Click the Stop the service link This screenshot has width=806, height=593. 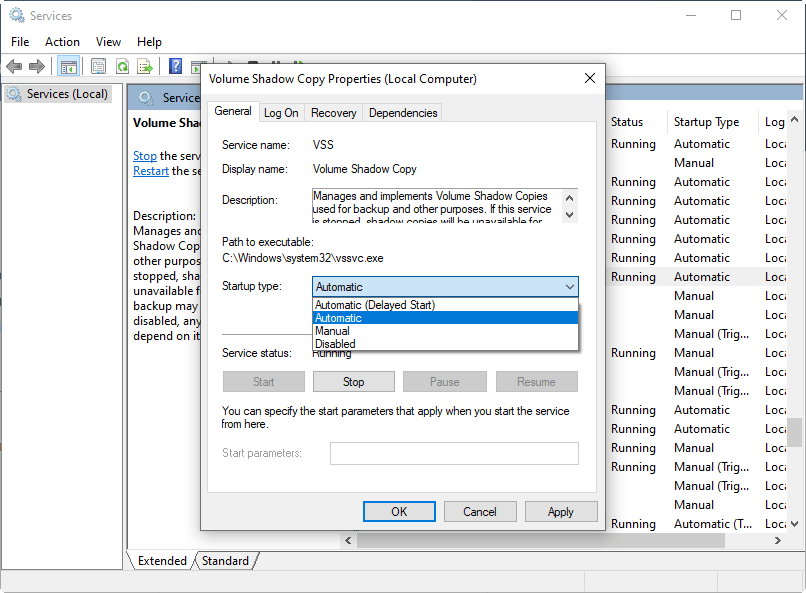coord(144,156)
